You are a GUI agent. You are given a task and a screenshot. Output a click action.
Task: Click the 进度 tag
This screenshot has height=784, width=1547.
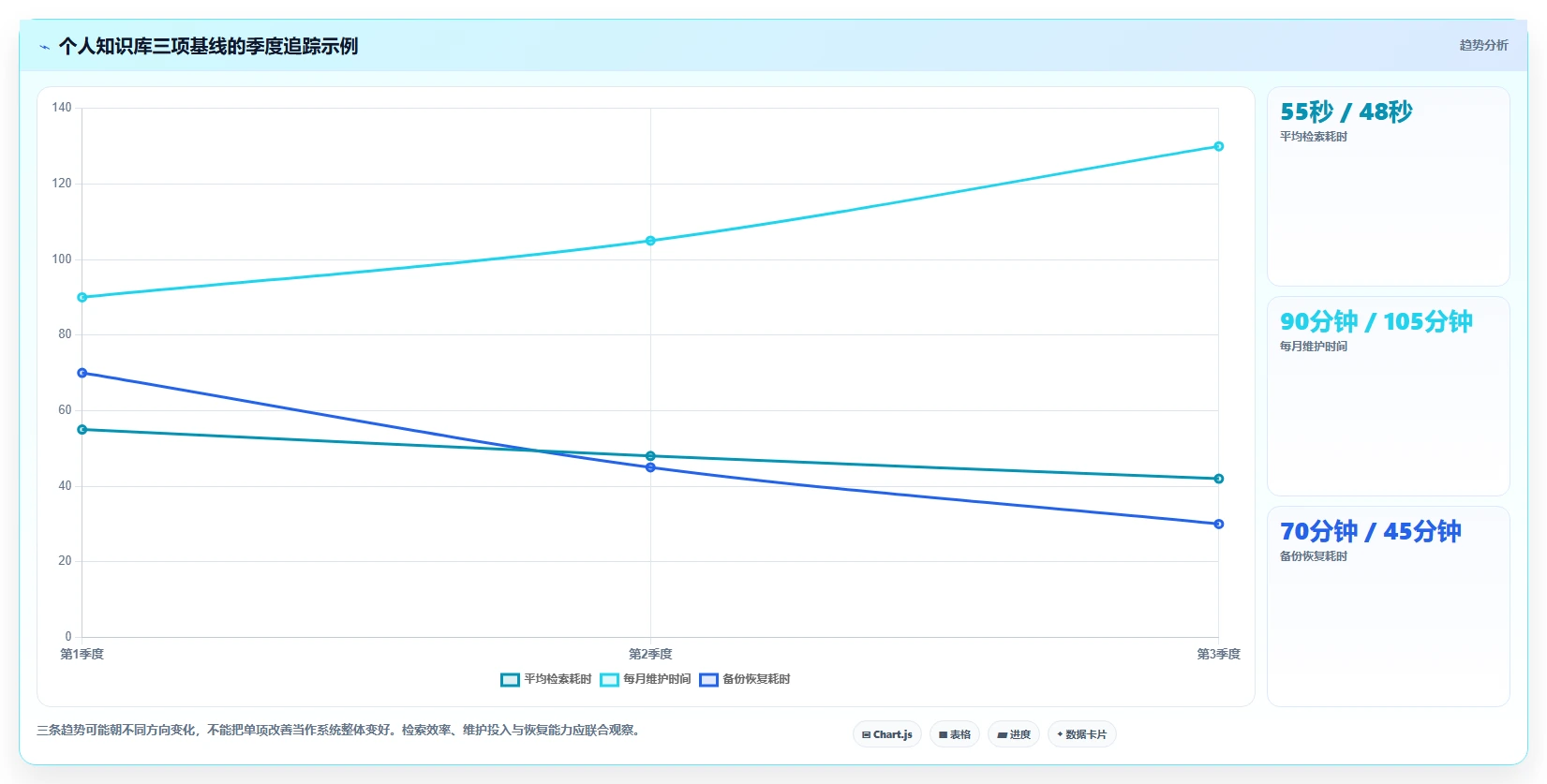click(x=1014, y=734)
